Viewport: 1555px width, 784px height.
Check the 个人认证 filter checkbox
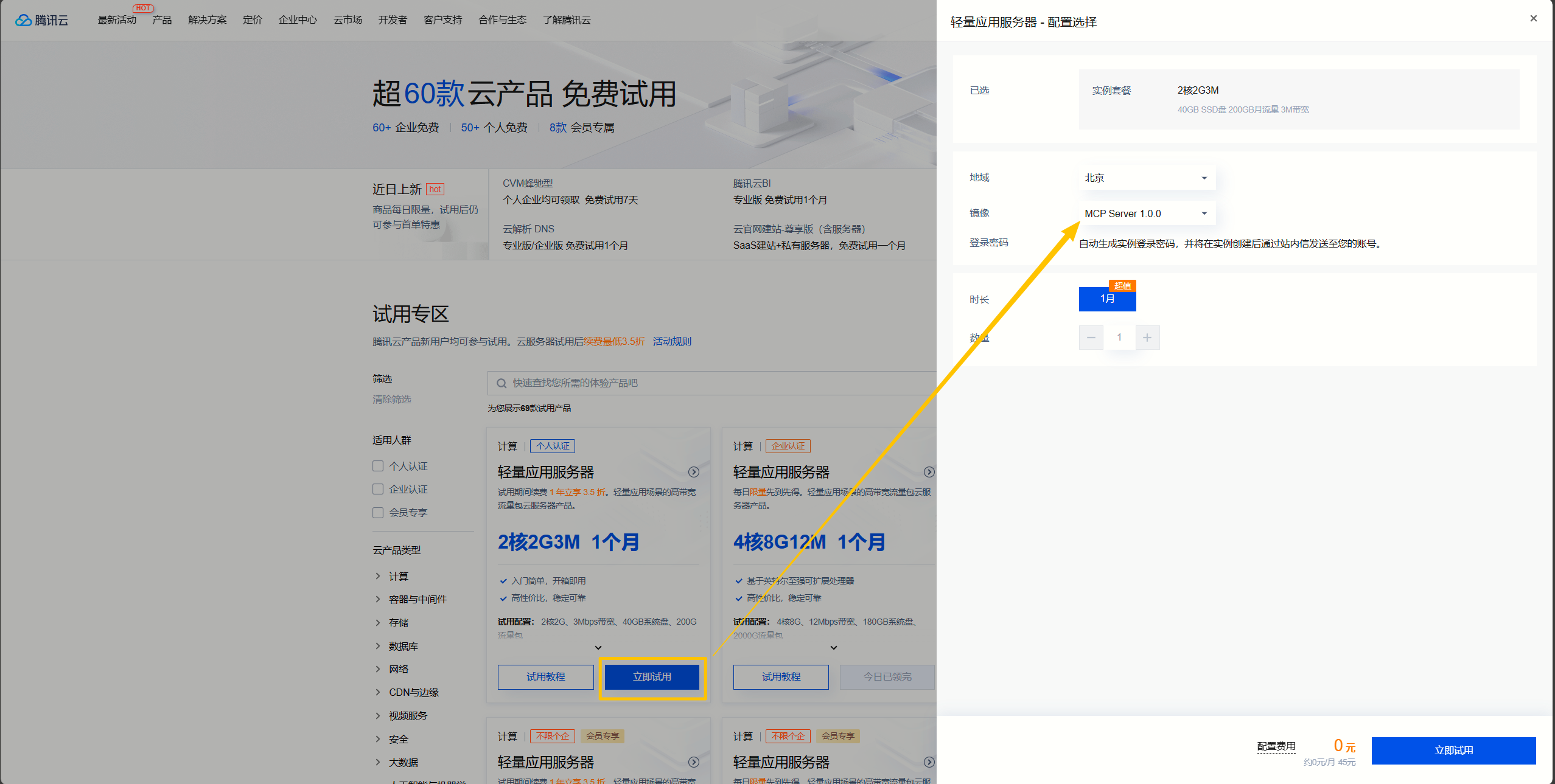378,466
